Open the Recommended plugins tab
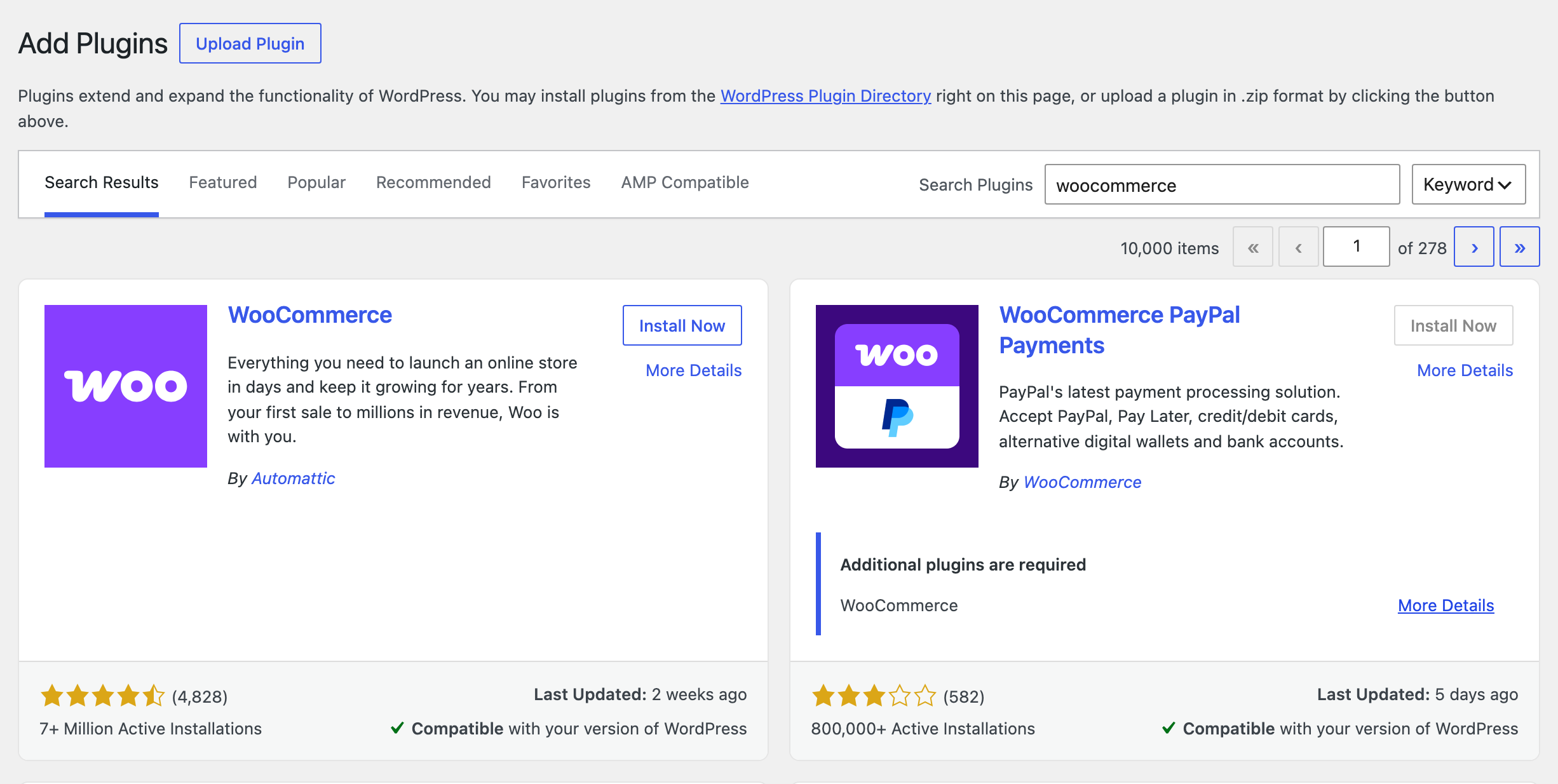This screenshot has height=784, width=1558. pyautogui.click(x=433, y=183)
